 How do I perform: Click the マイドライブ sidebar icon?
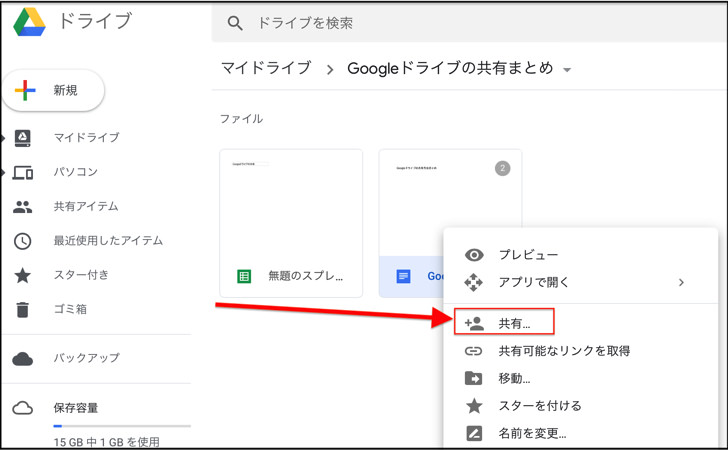coord(22,138)
